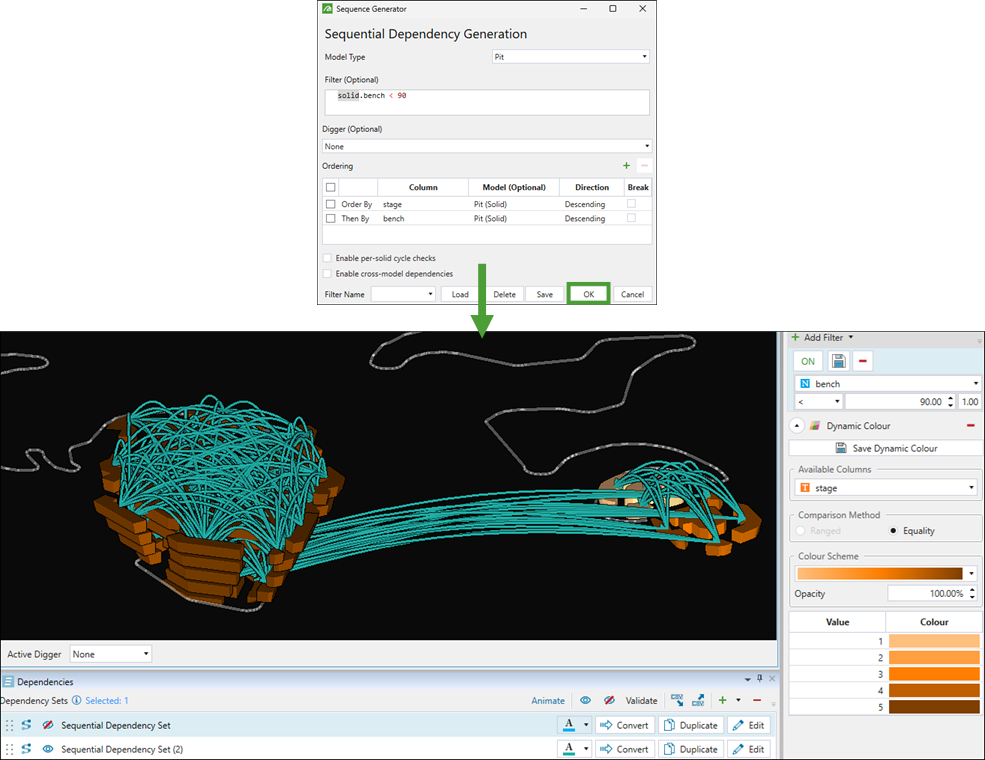The image size is (985, 760).
Task: Click the filter expression text field
Action: [486, 102]
